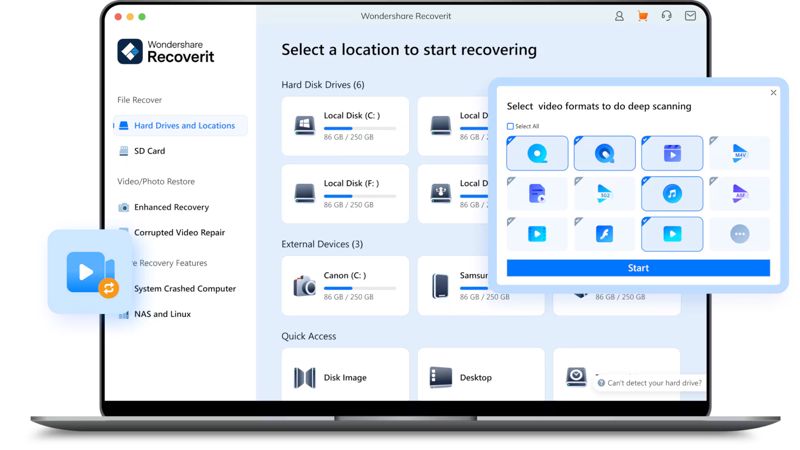Viewport: 800px width, 450px height.
Task: Click the Quick Access heading
Action: click(309, 336)
